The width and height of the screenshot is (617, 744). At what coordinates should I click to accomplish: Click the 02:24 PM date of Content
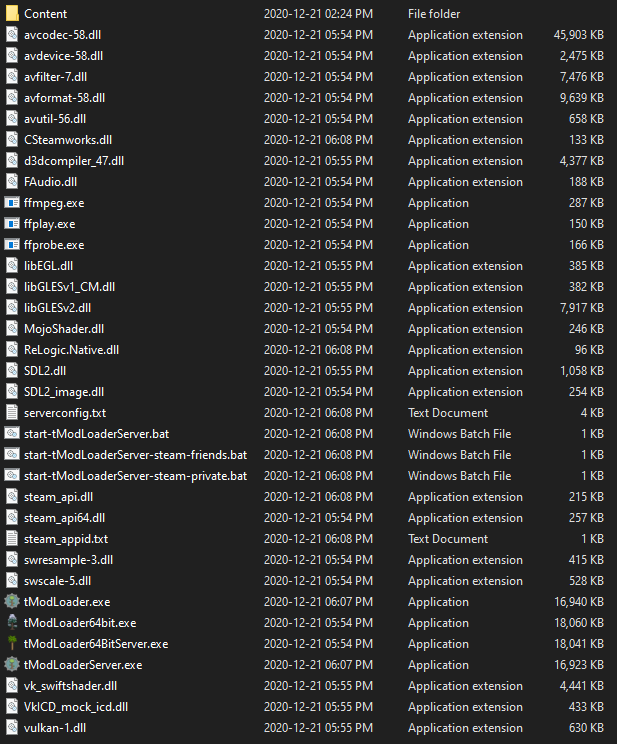(x=318, y=14)
